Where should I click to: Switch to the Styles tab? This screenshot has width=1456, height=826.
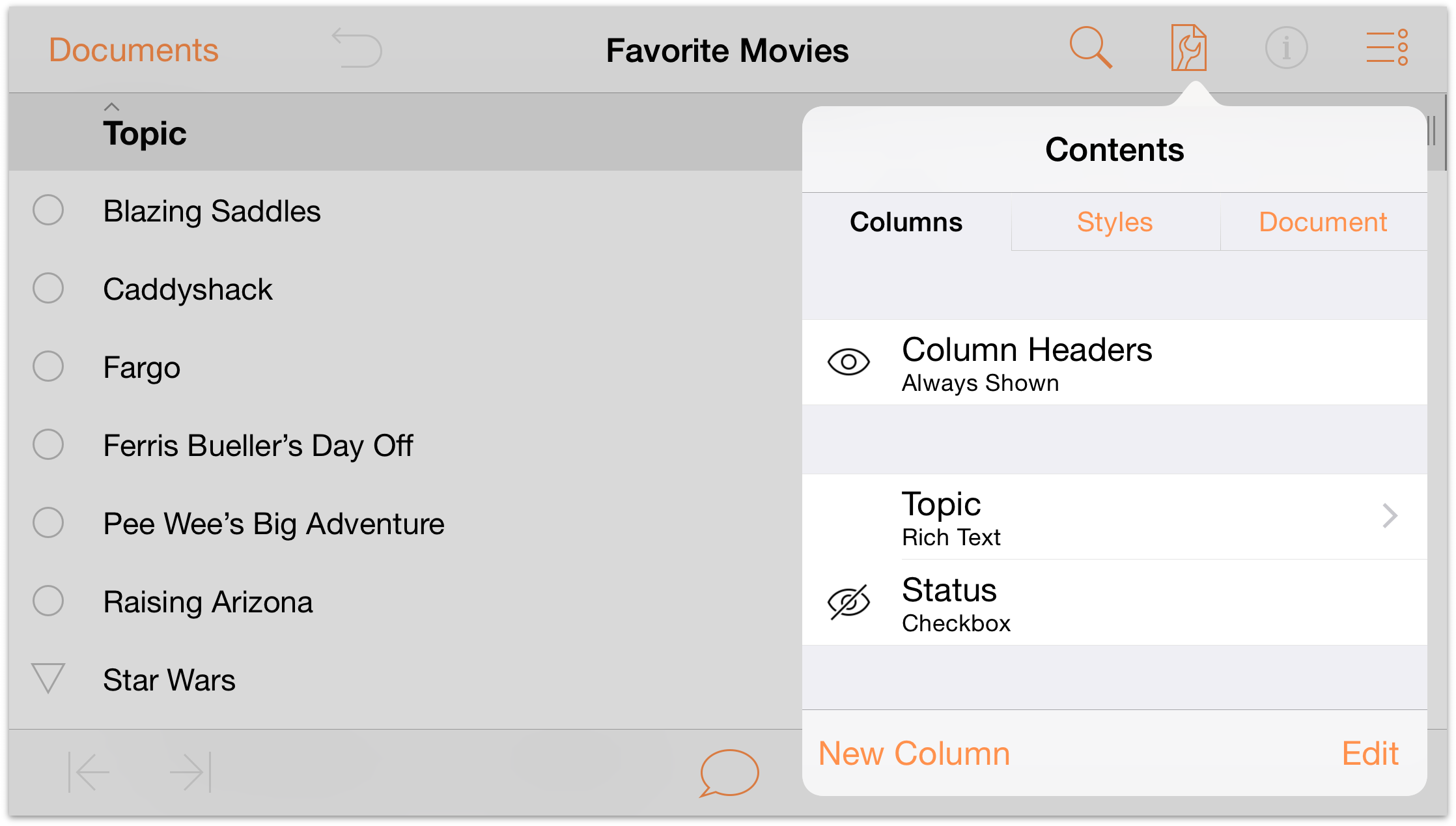[x=1113, y=222]
